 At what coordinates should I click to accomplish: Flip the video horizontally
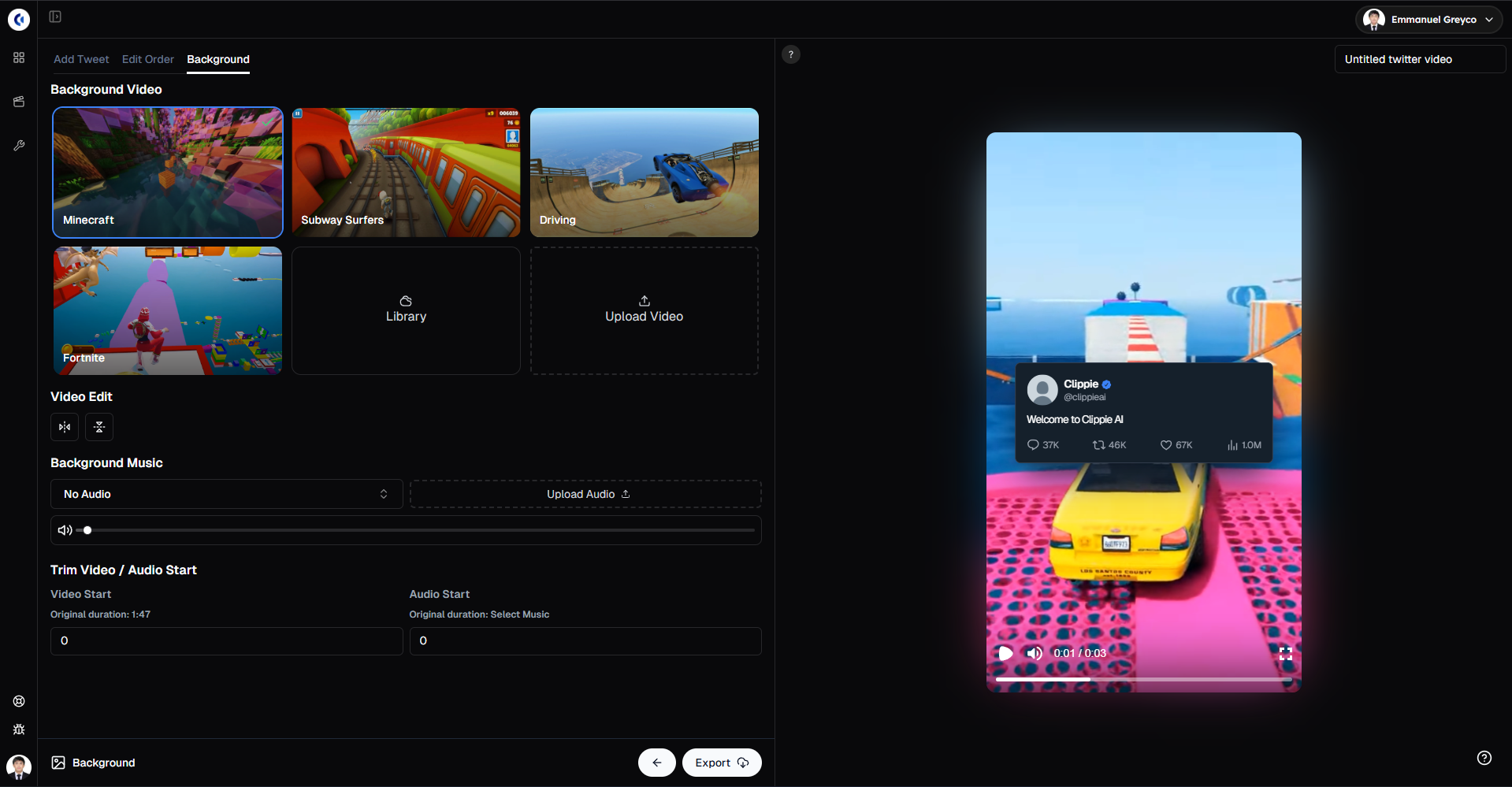pyautogui.click(x=65, y=427)
